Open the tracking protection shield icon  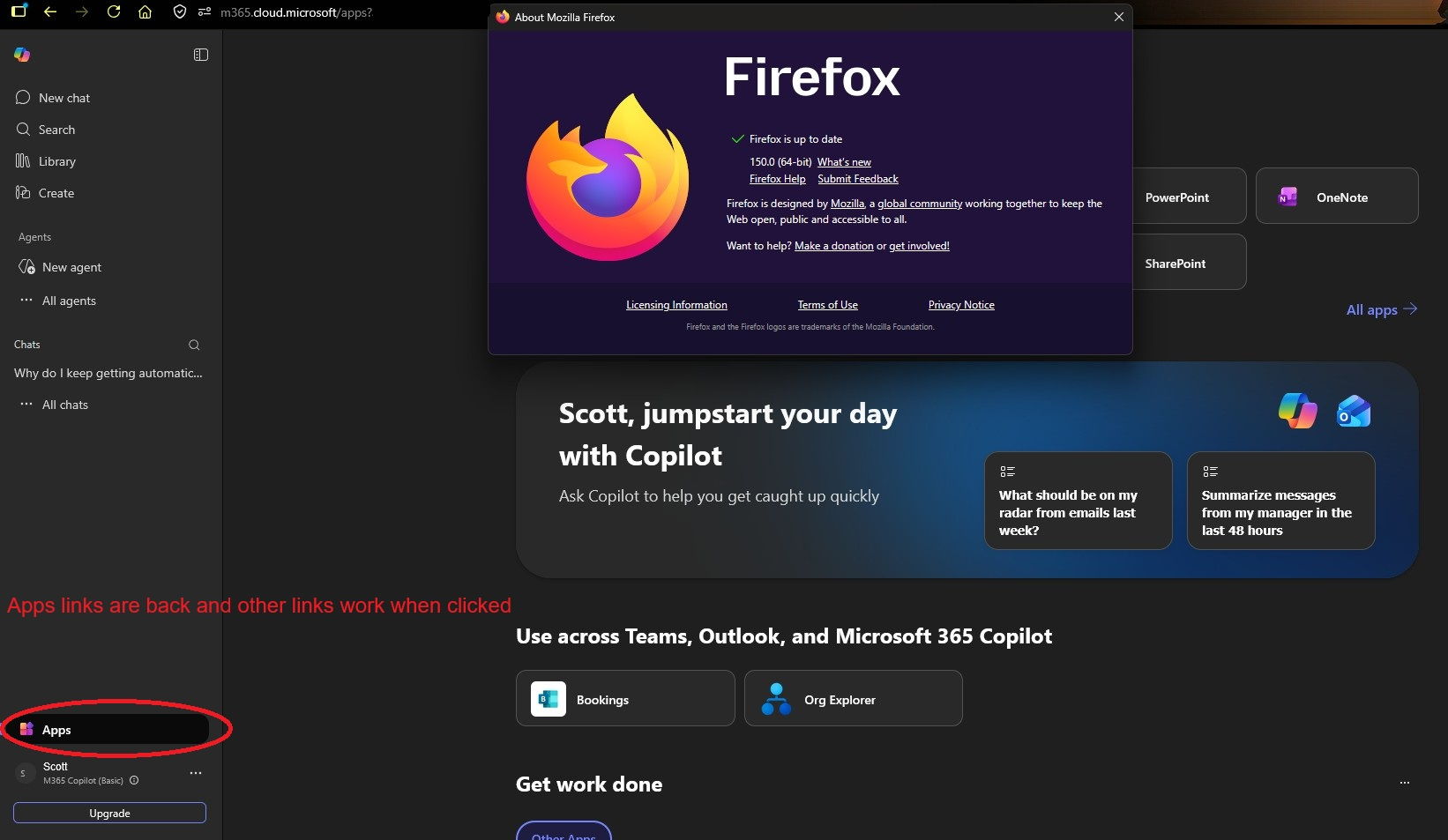tap(180, 12)
